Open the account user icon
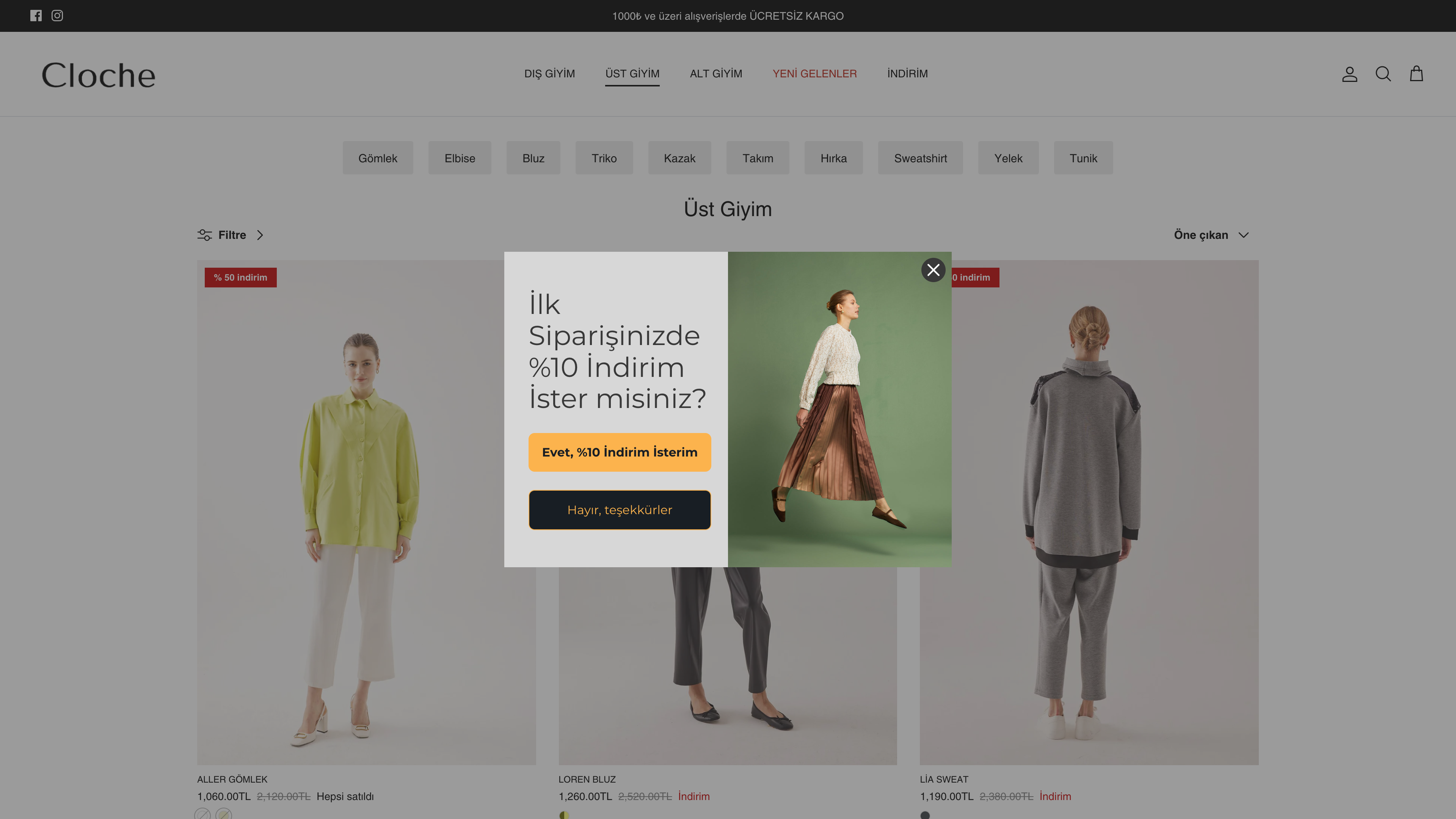This screenshot has width=1456, height=819. [x=1349, y=74]
